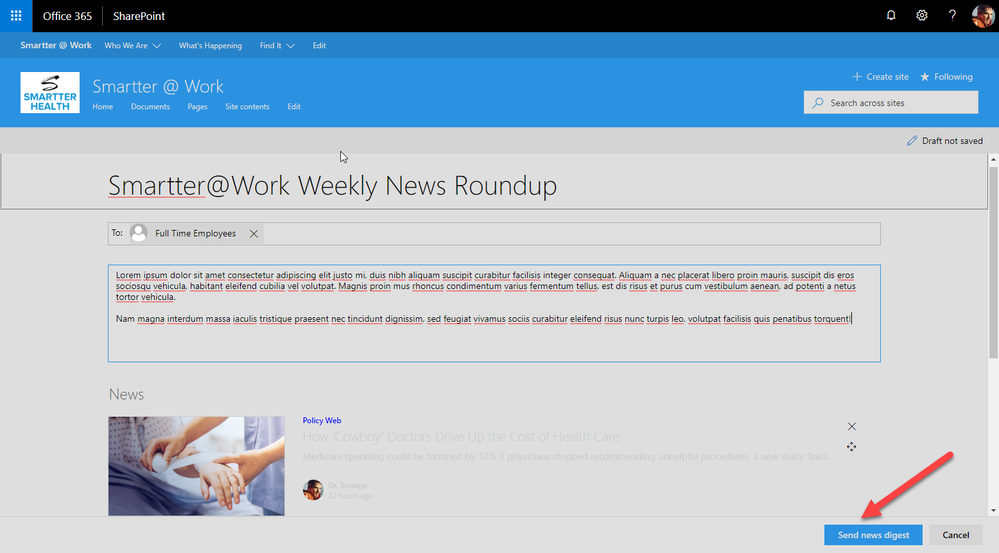Image resolution: width=999 pixels, height=553 pixels.
Task: Click the Full Time Employees person icon
Action: click(138, 233)
